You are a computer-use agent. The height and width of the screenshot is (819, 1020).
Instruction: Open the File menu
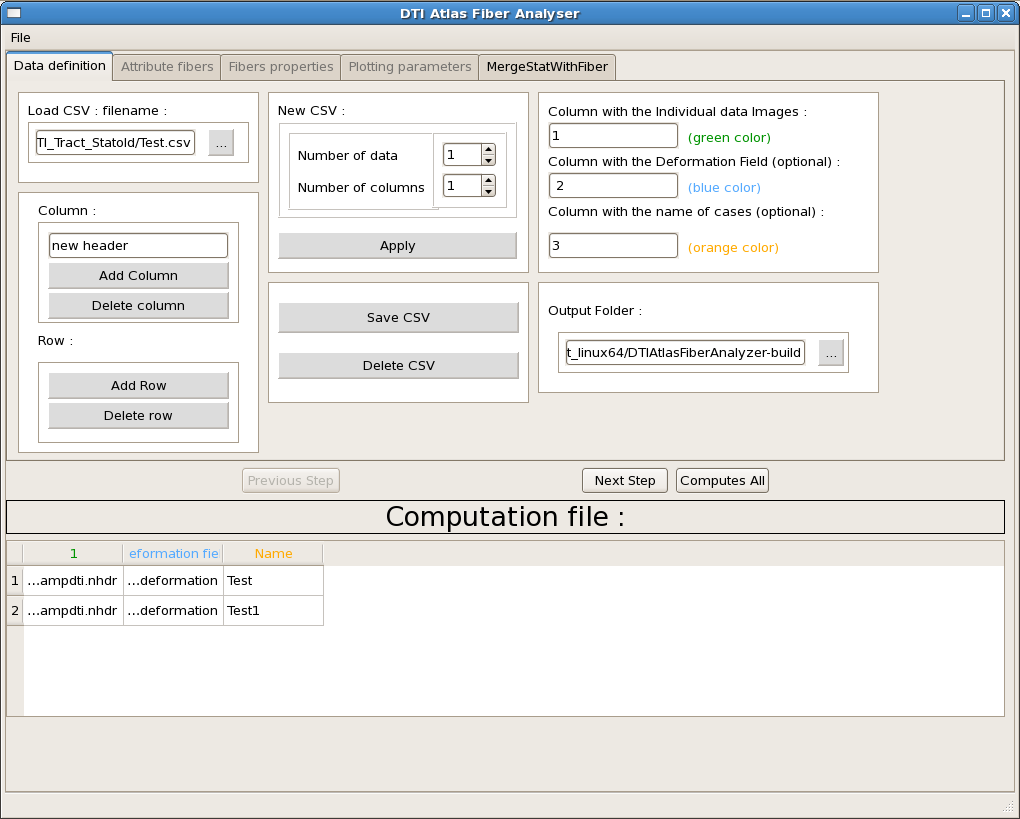20,37
